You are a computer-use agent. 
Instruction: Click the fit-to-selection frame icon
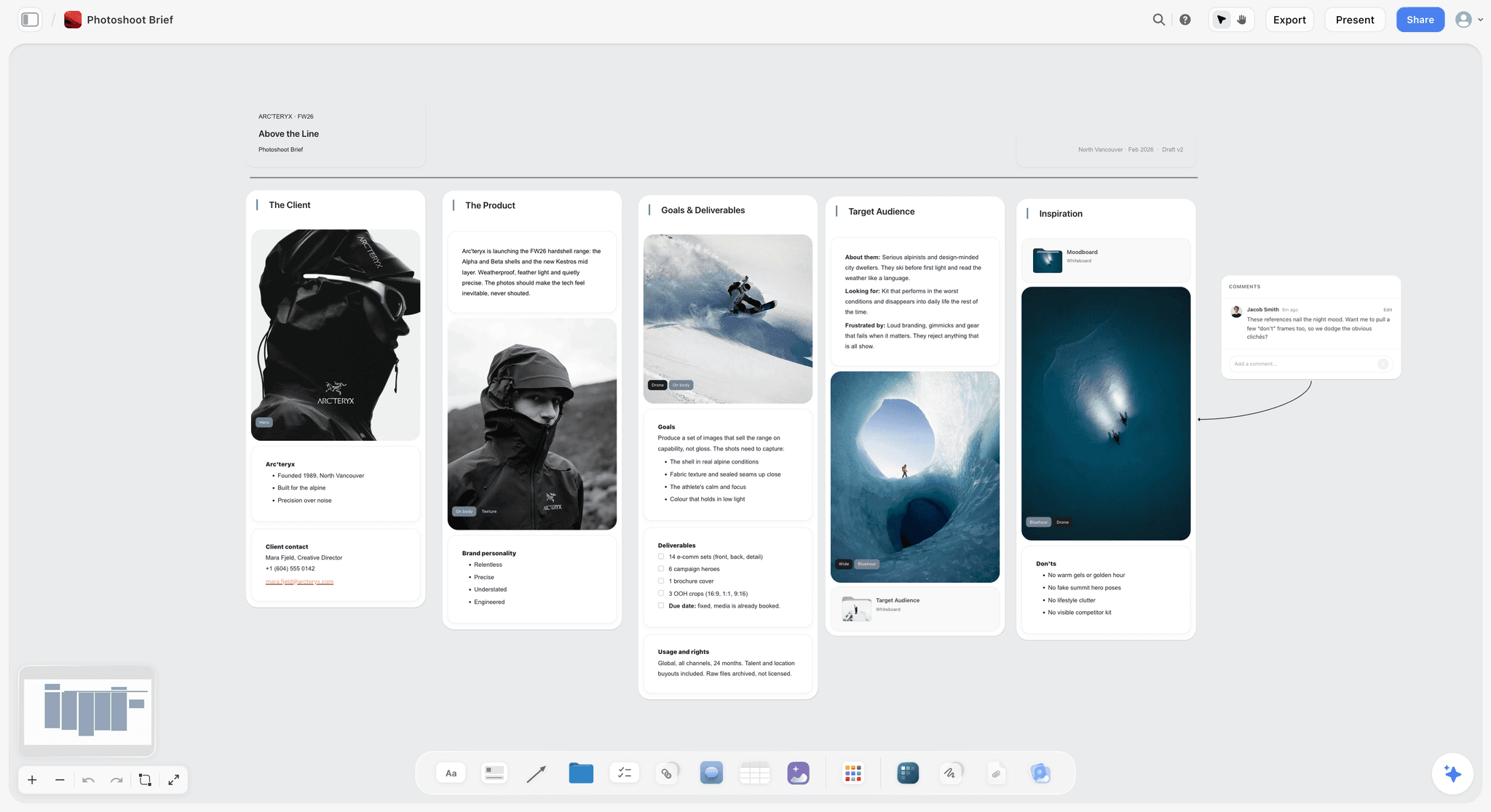(145, 780)
